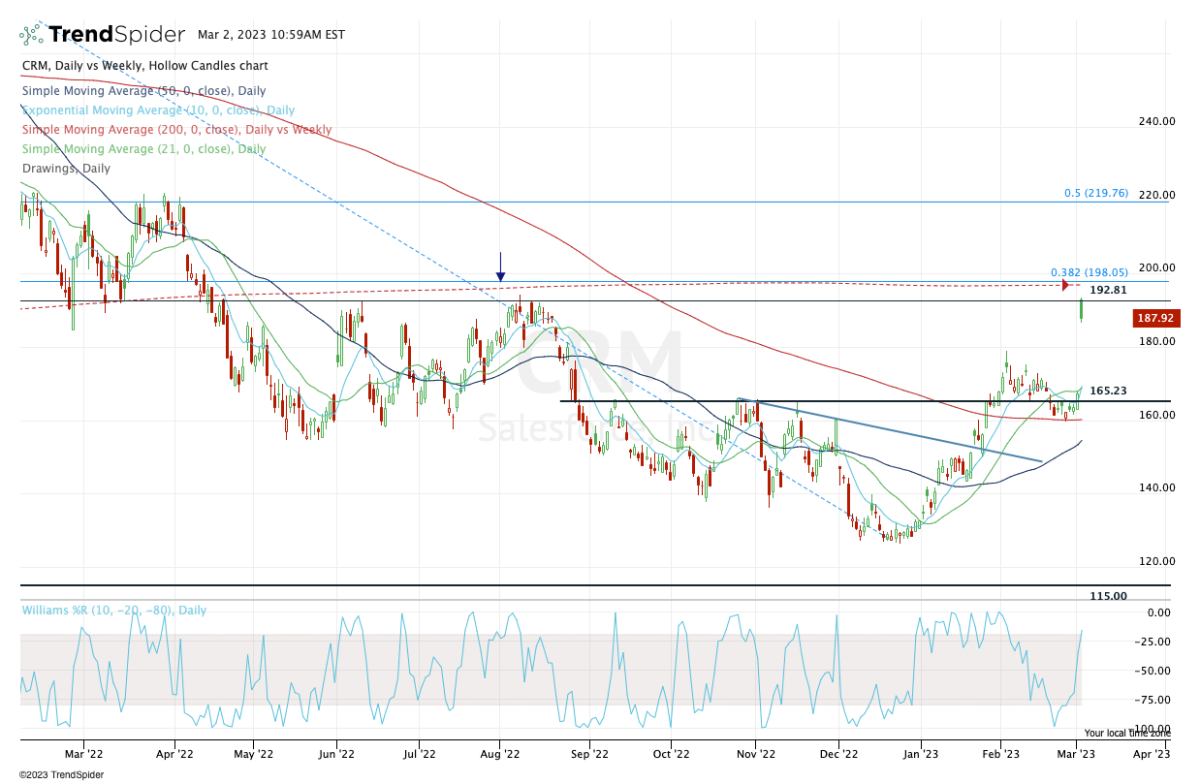This screenshot has width=1200, height=784.
Task: Click the 192.81 horizontal line label
Action: point(1108,290)
